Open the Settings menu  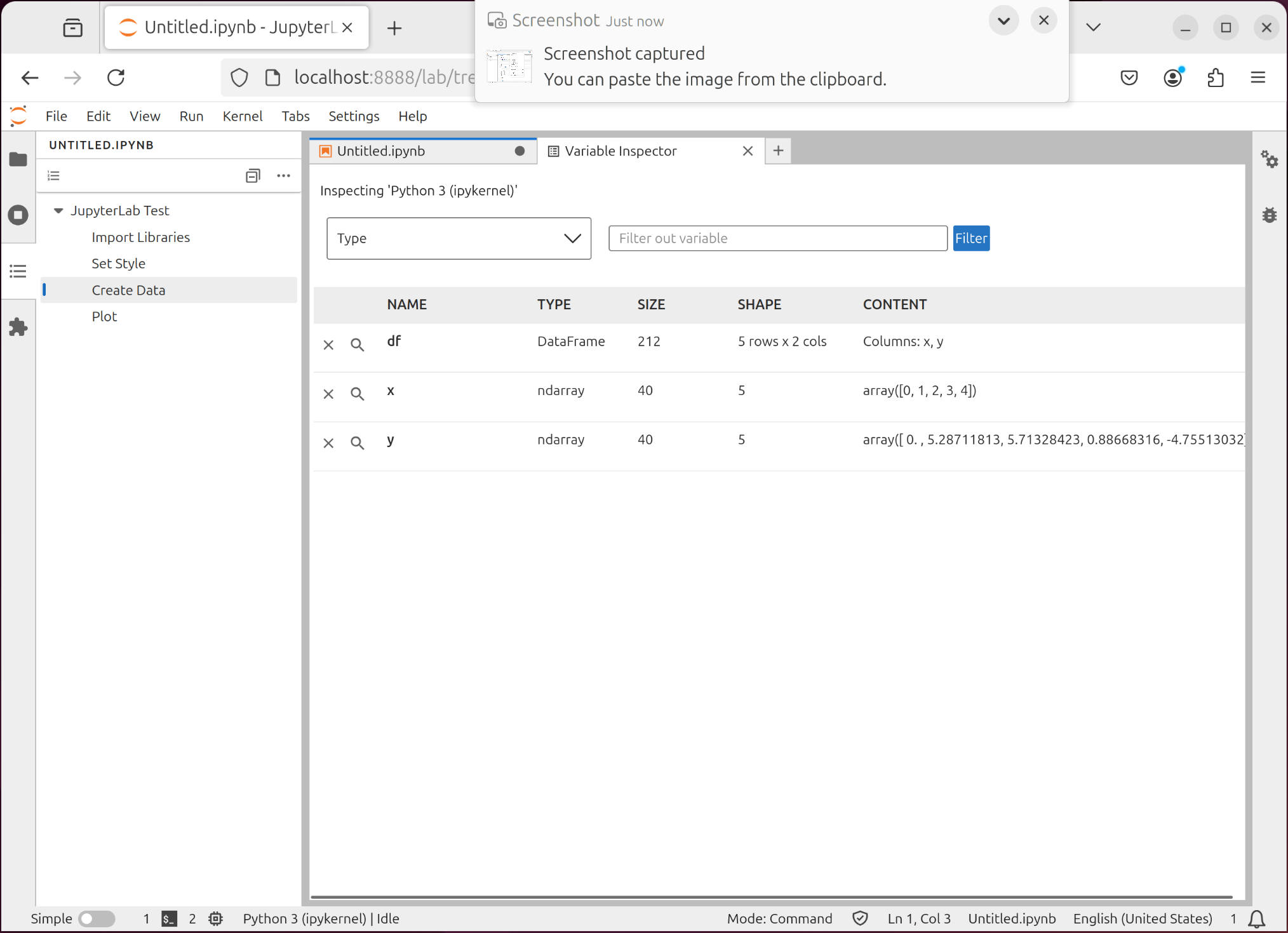pos(354,116)
